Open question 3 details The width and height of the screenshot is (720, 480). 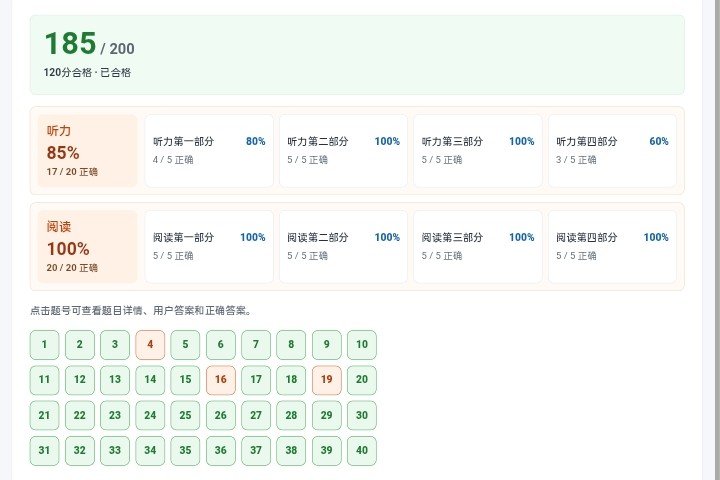(115, 344)
